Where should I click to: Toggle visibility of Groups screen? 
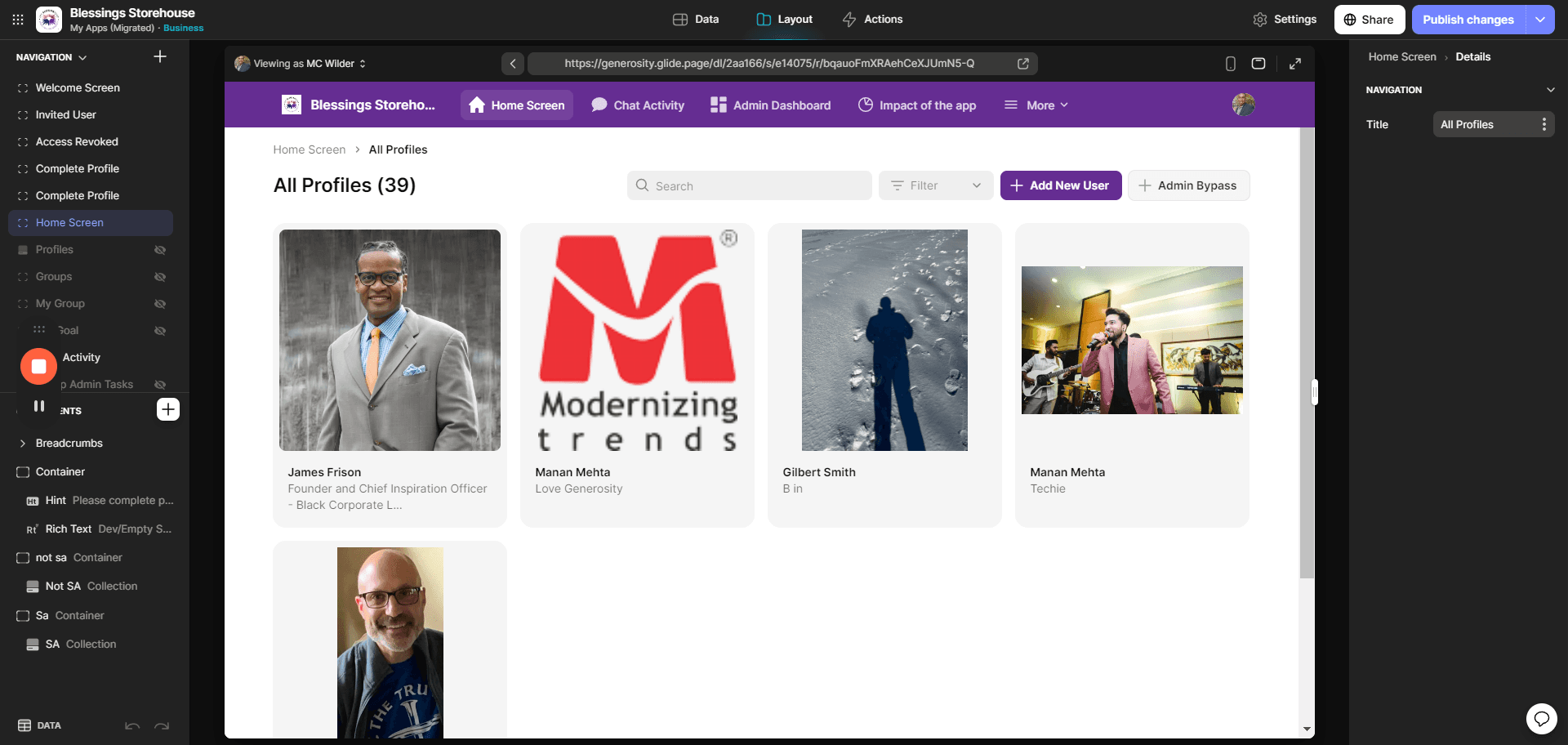(x=160, y=277)
